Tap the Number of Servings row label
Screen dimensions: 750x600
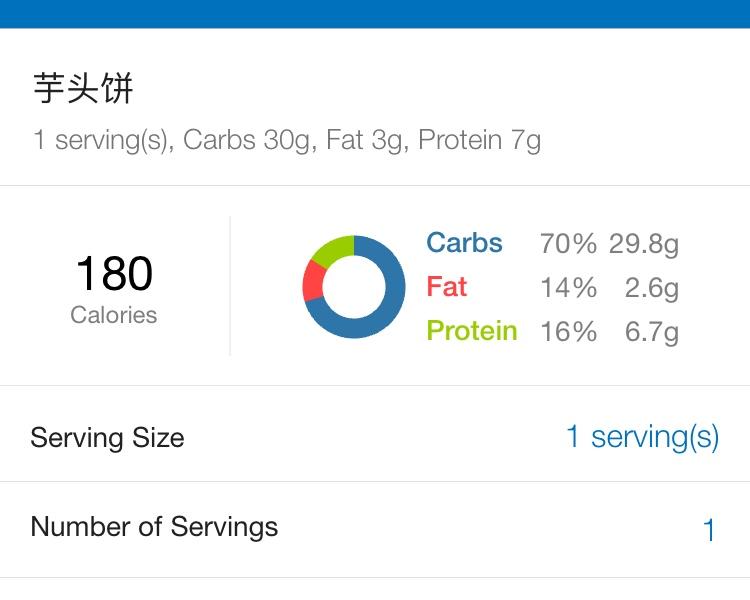click(x=154, y=527)
